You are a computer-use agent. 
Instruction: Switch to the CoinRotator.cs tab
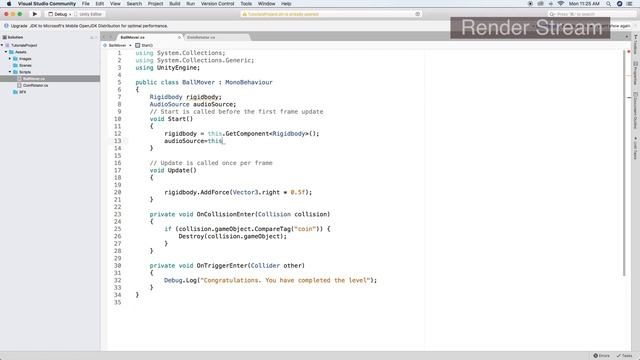point(201,37)
